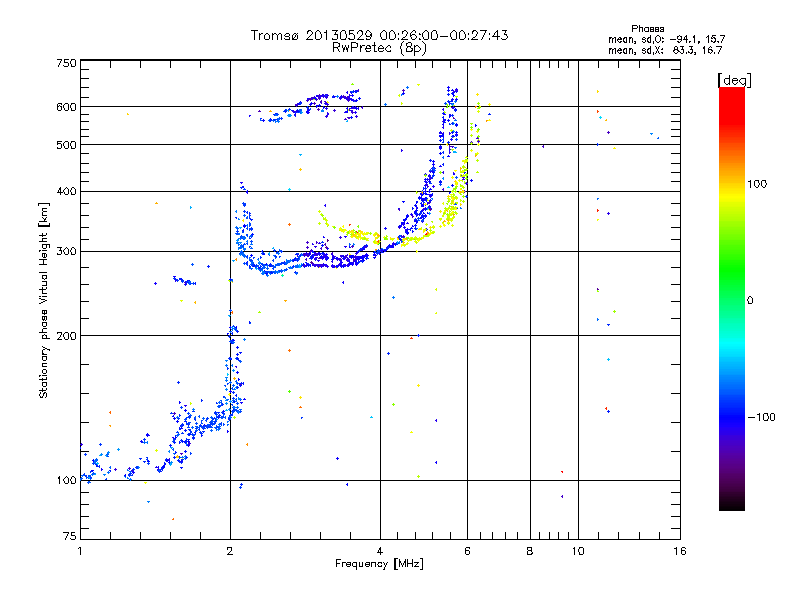Click the y-axis tick label "200"
This screenshot has height=600, width=800.
(66, 336)
